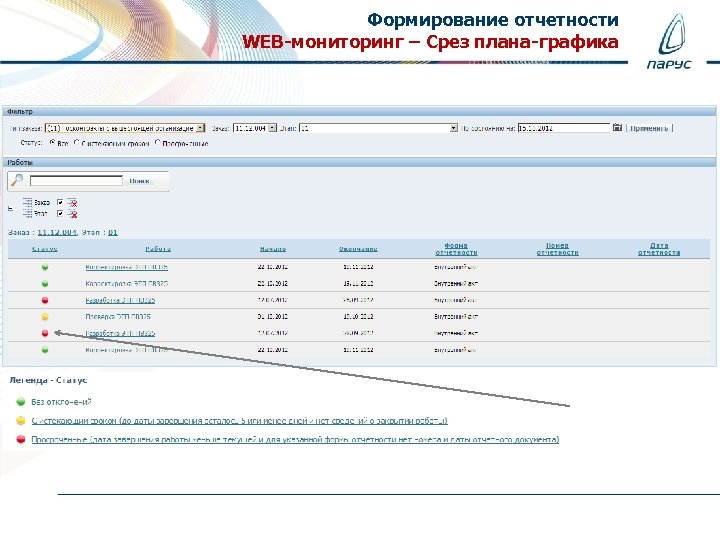Click red legend icon for overdue works
The image size is (720, 540).
[21, 439]
